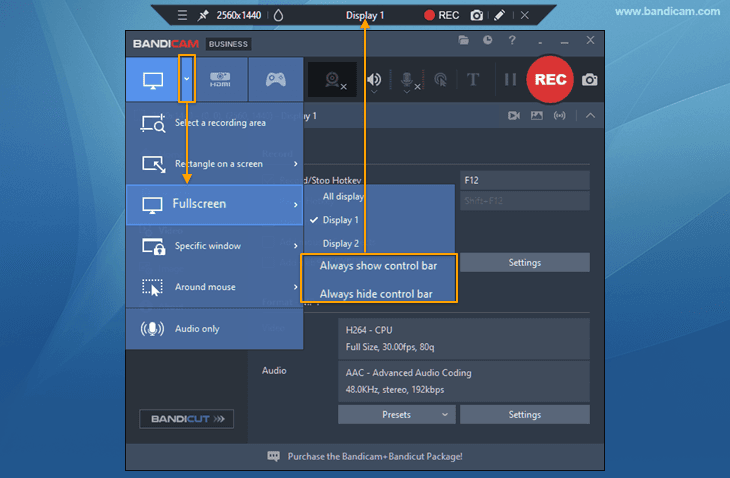Collapse the panel with up chevron
The image size is (730, 478).
click(x=590, y=115)
